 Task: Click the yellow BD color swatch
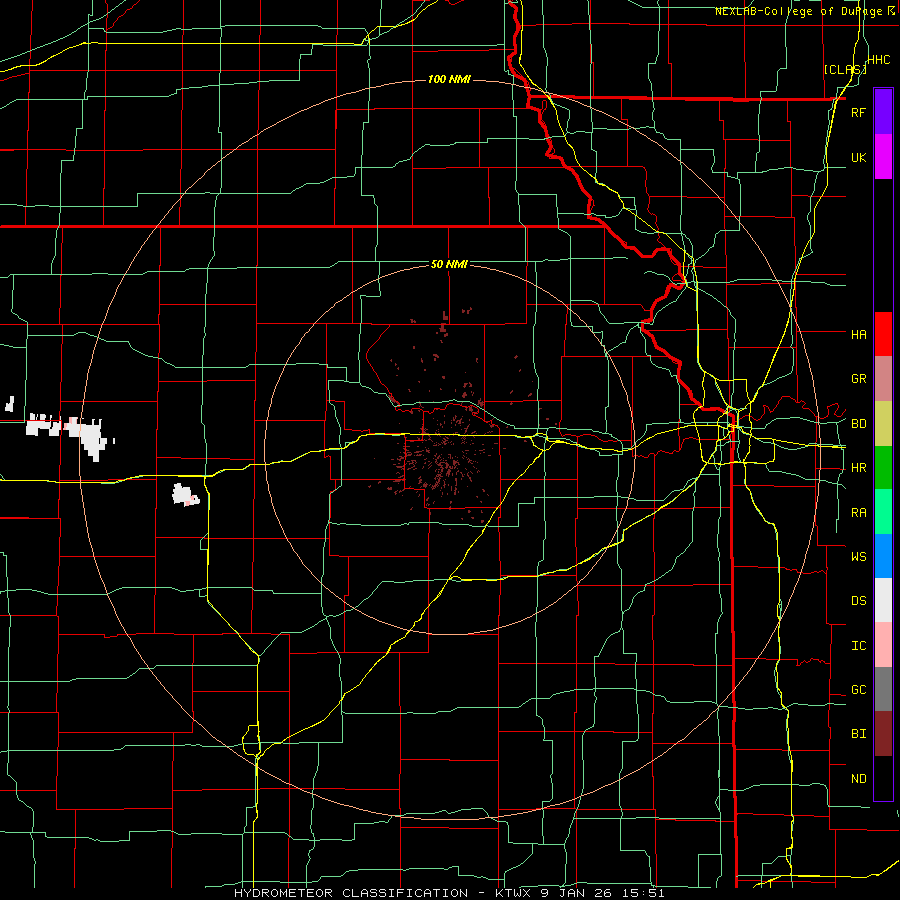(883, 423)
